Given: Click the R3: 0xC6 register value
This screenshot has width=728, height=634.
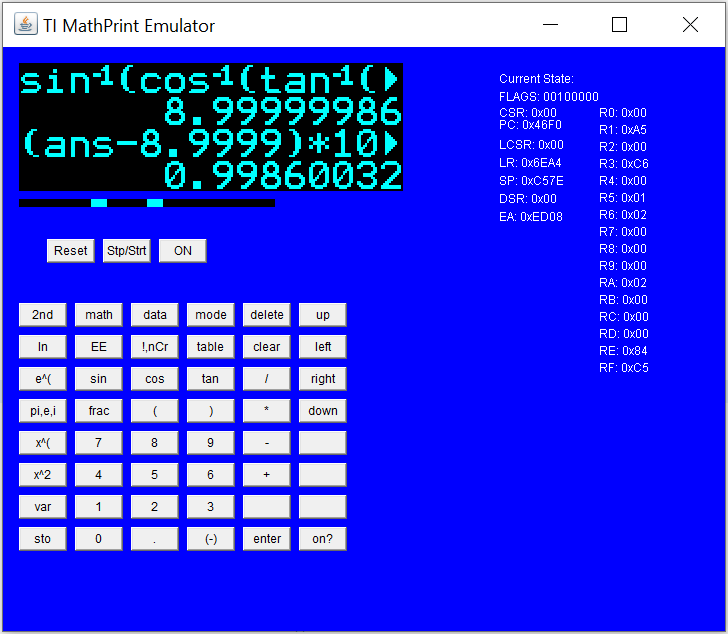Looking at the screenshot, I should click(624, 164).
